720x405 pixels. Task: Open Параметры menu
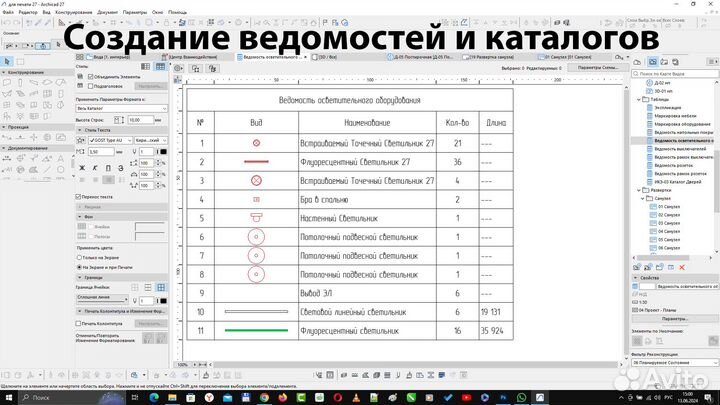pos(135,12)
